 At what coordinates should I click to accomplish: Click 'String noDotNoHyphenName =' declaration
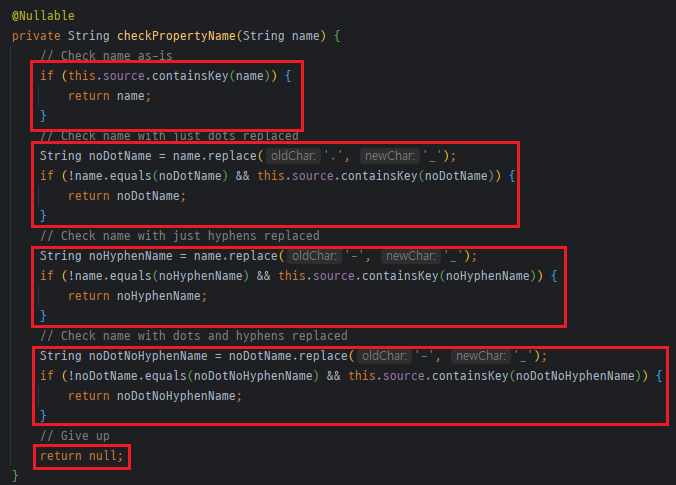[131, 356]
